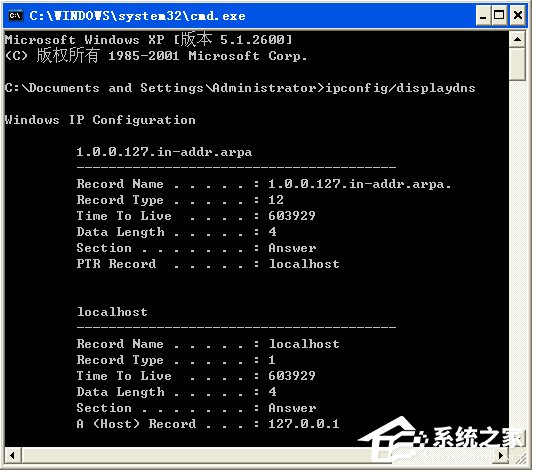
Task: Click the Windows IP Configuration line
Action: tap(100, 120)
